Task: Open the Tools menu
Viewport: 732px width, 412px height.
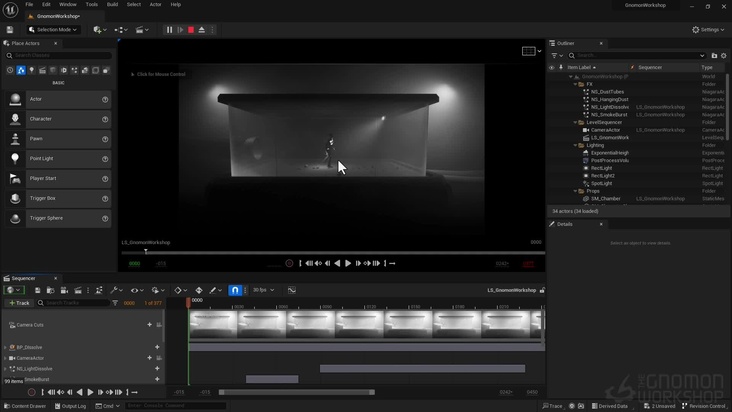Action: [x=92, y=5]
